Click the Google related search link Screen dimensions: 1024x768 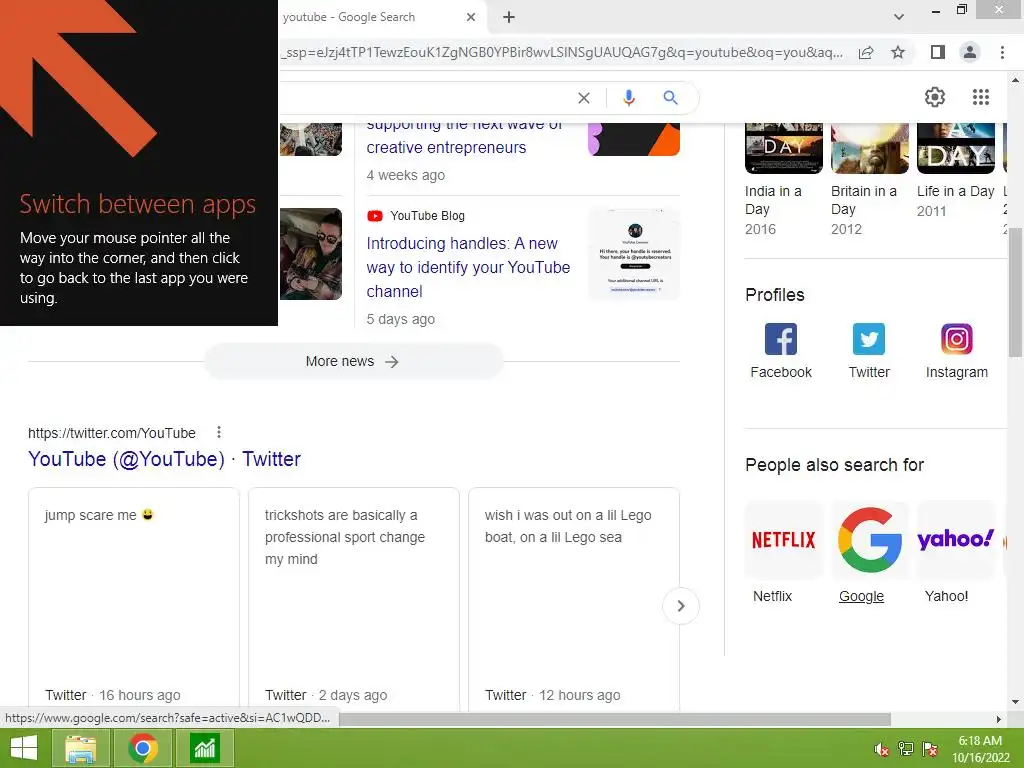(x=861, y=596)
